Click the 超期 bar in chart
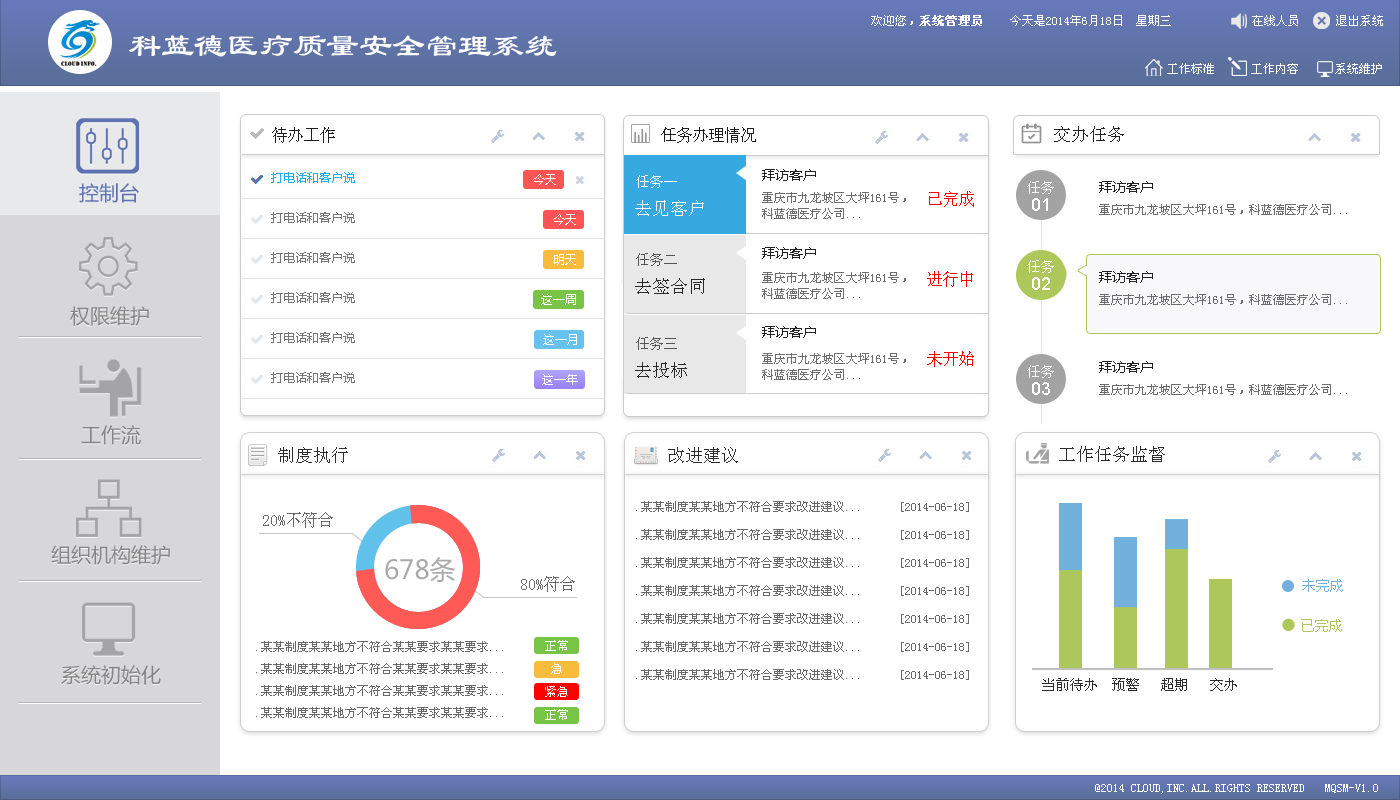 click(1176, 594)
